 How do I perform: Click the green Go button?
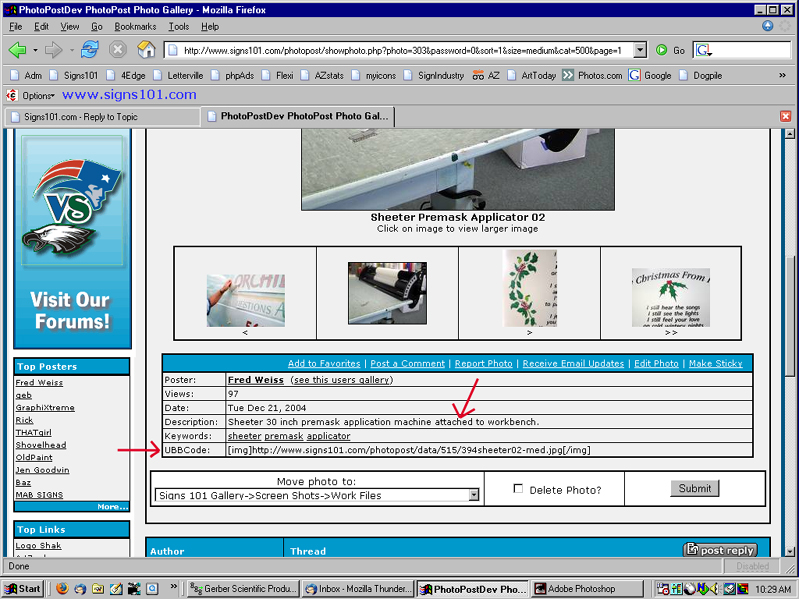[670, 50]
